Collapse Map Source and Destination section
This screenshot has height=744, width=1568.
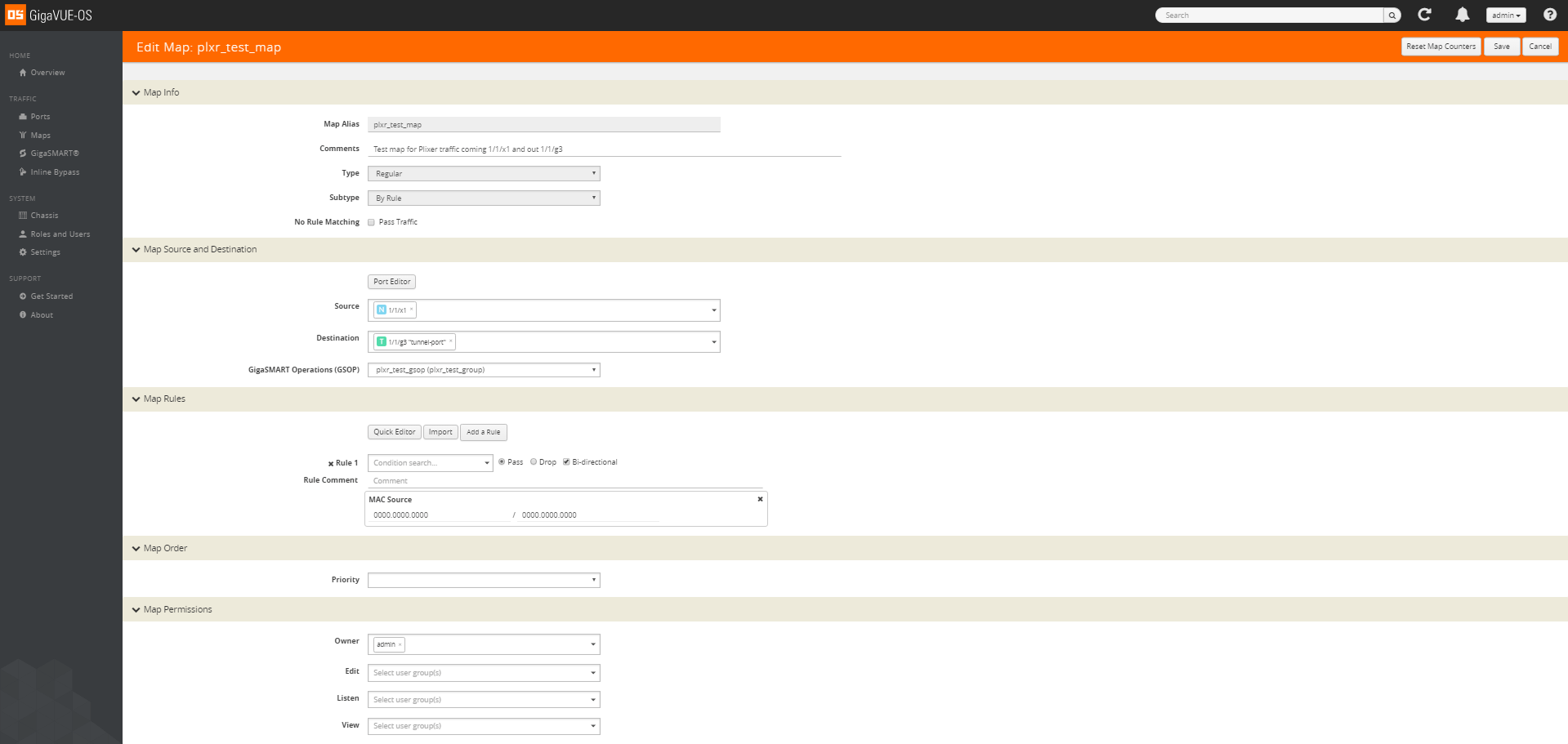pos(136,250)
